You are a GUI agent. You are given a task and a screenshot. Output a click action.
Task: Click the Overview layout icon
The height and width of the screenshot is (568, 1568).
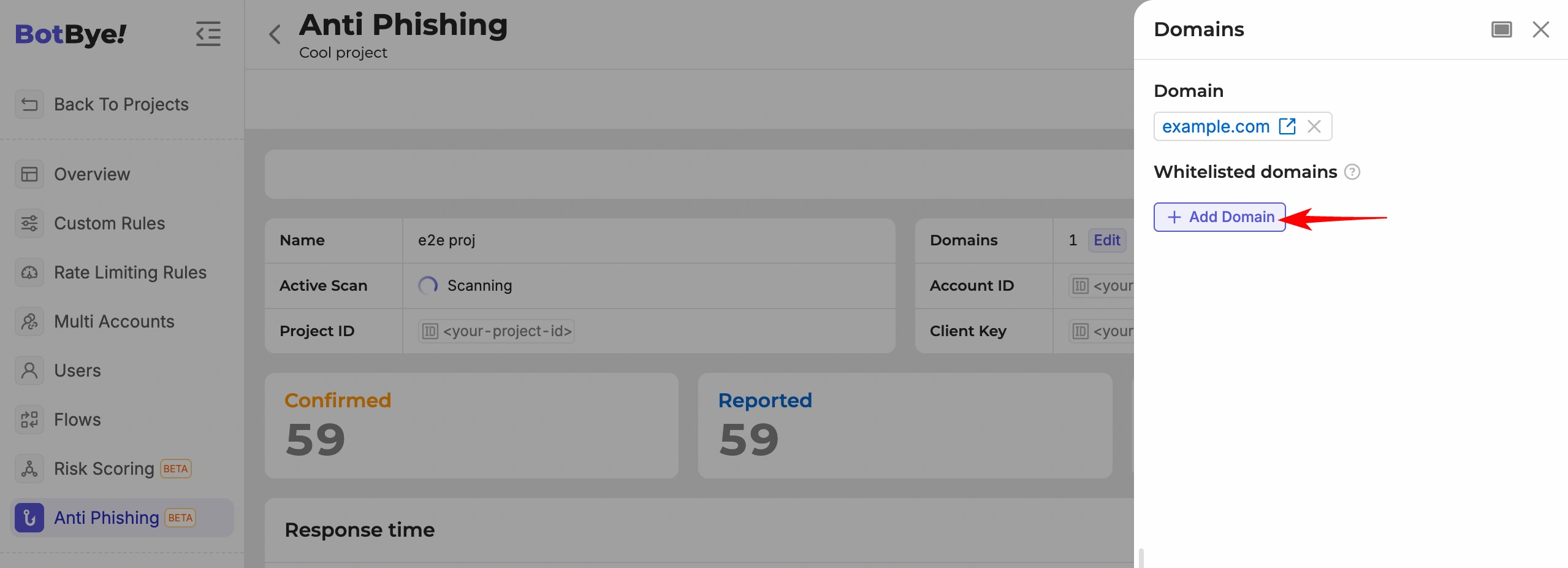29,174
